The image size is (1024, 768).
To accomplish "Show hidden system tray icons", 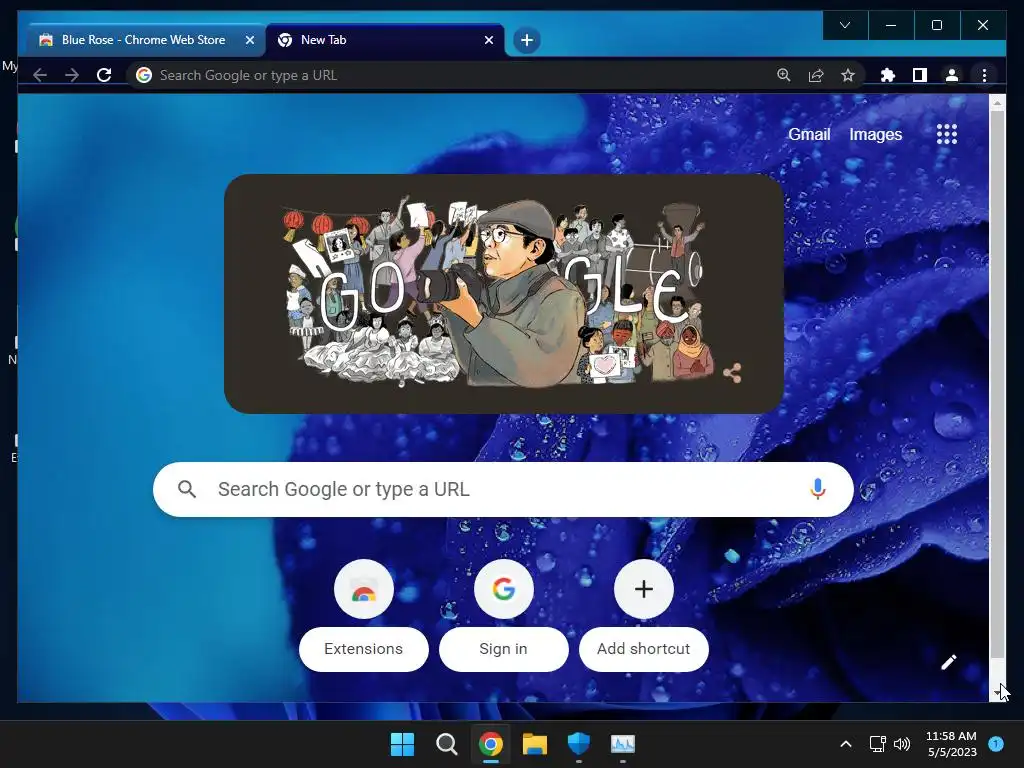I will coord(846,744).
